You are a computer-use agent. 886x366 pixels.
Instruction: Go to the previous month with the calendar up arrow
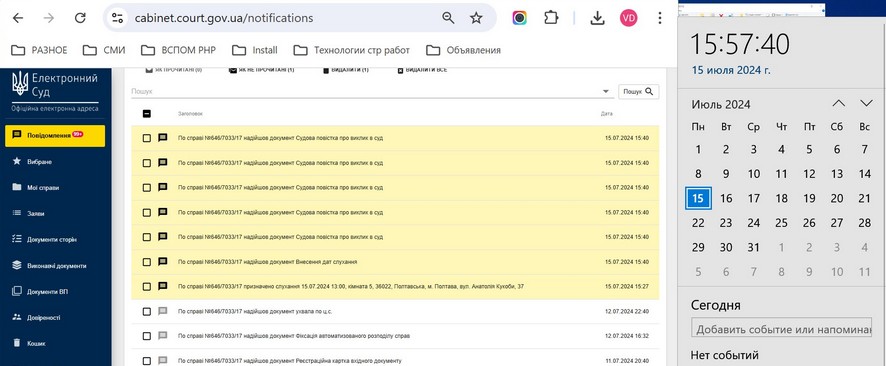pos(839,103)
